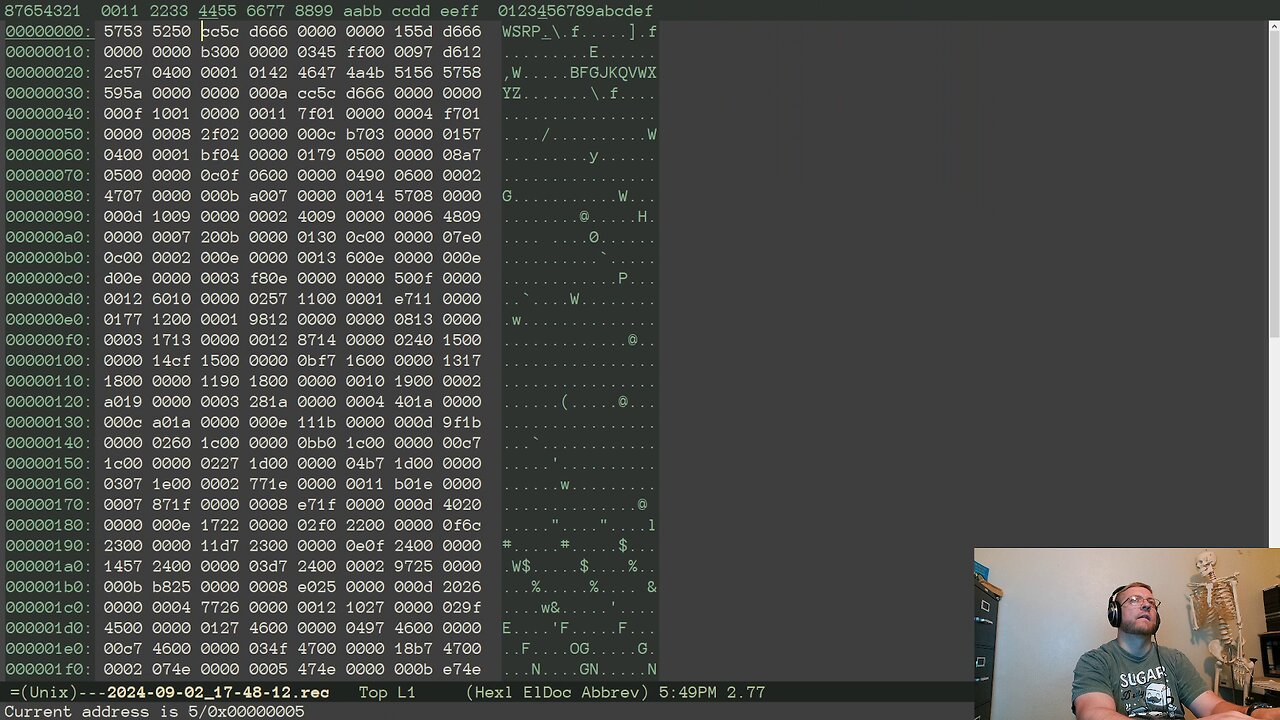Click address label 00000000:
Viewport: 1280px width, 720px height.
point(48,32)
